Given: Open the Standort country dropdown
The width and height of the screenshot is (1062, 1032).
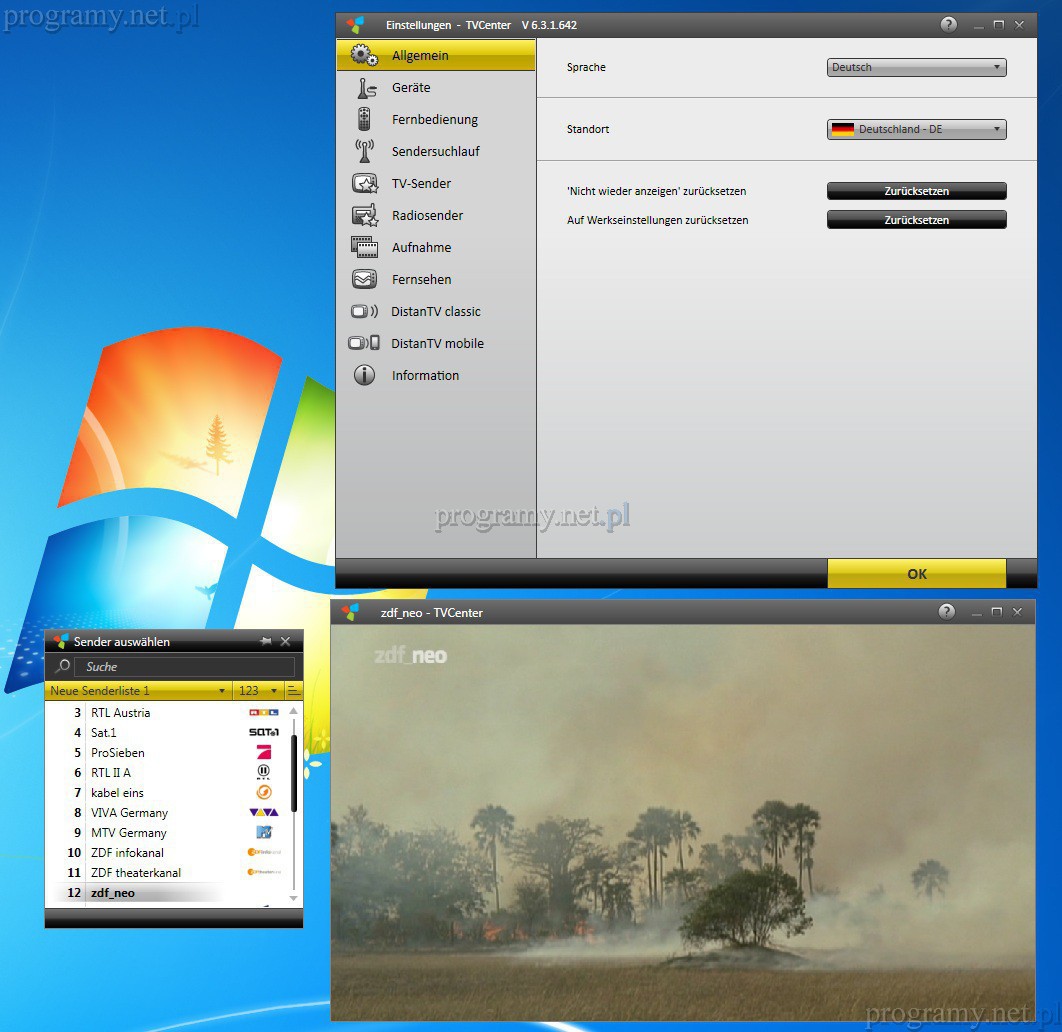Looking at the screenshot, I should [x=917, y=130].
